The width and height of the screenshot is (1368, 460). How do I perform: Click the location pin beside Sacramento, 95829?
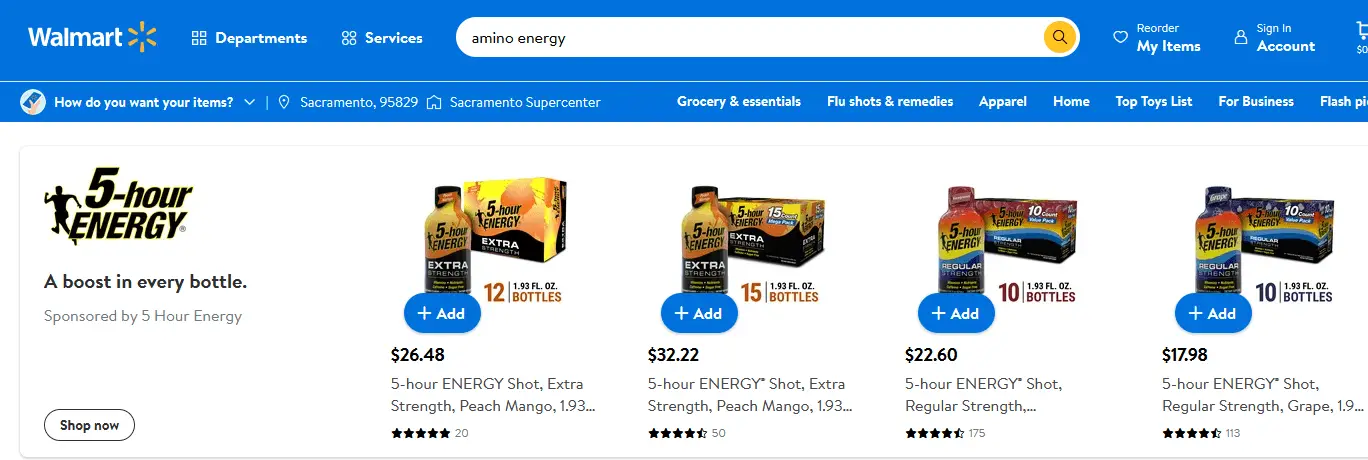[x=284, y=102]
